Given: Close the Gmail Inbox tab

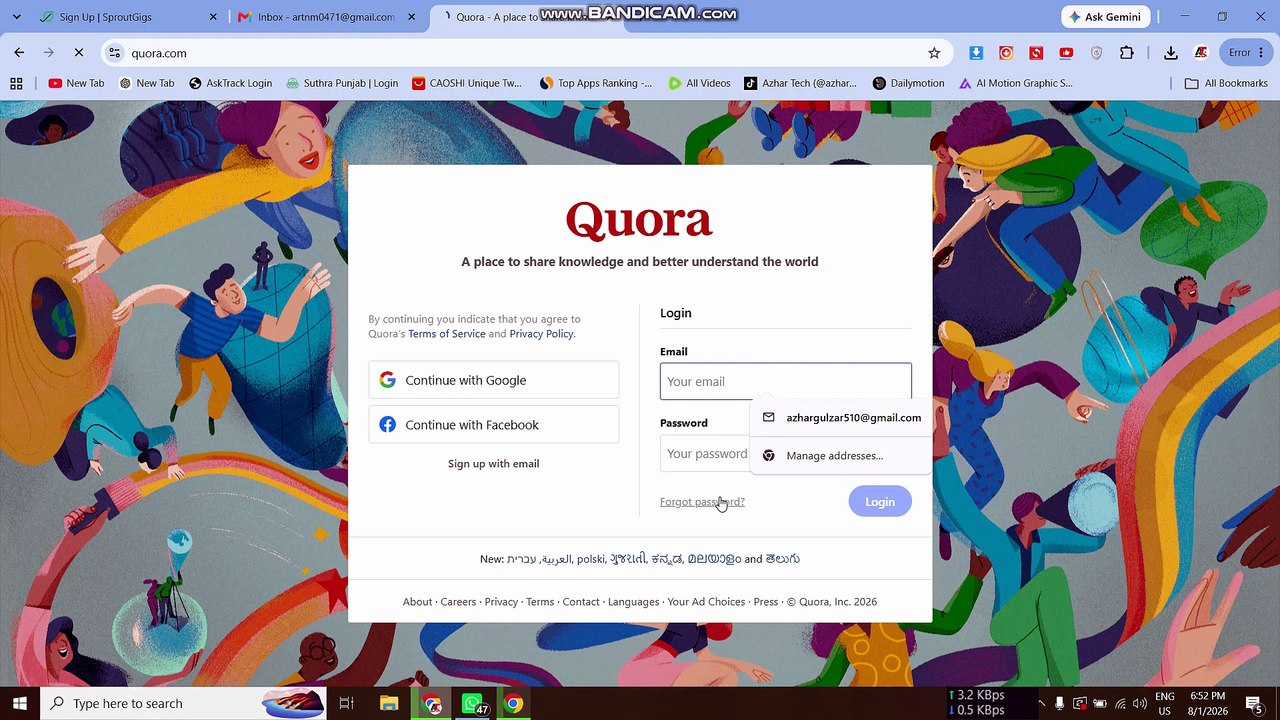Looking at the screenshot, I should 412,17.
